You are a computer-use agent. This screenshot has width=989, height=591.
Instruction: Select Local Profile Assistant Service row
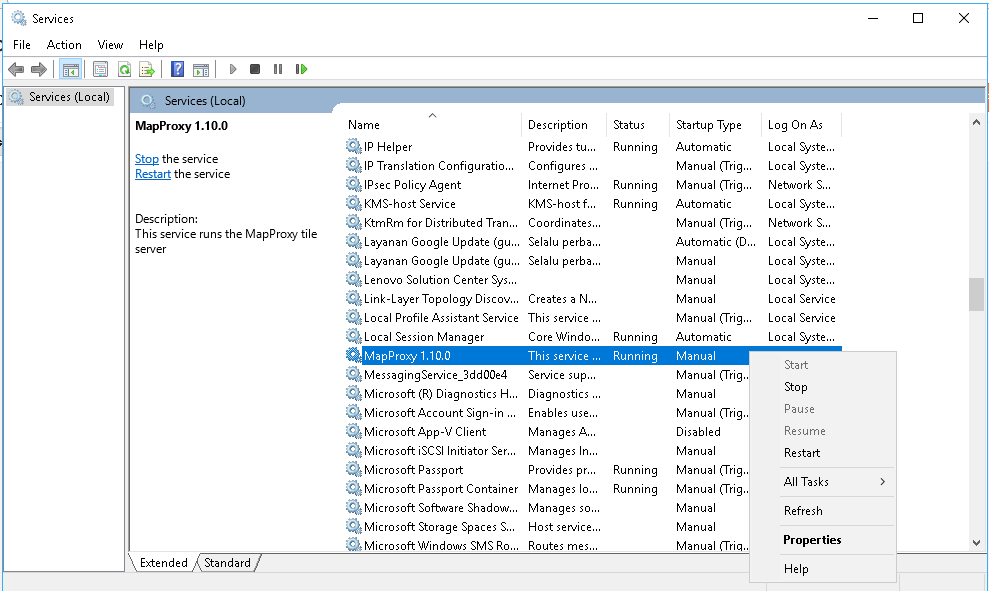(x=593, y=317)
